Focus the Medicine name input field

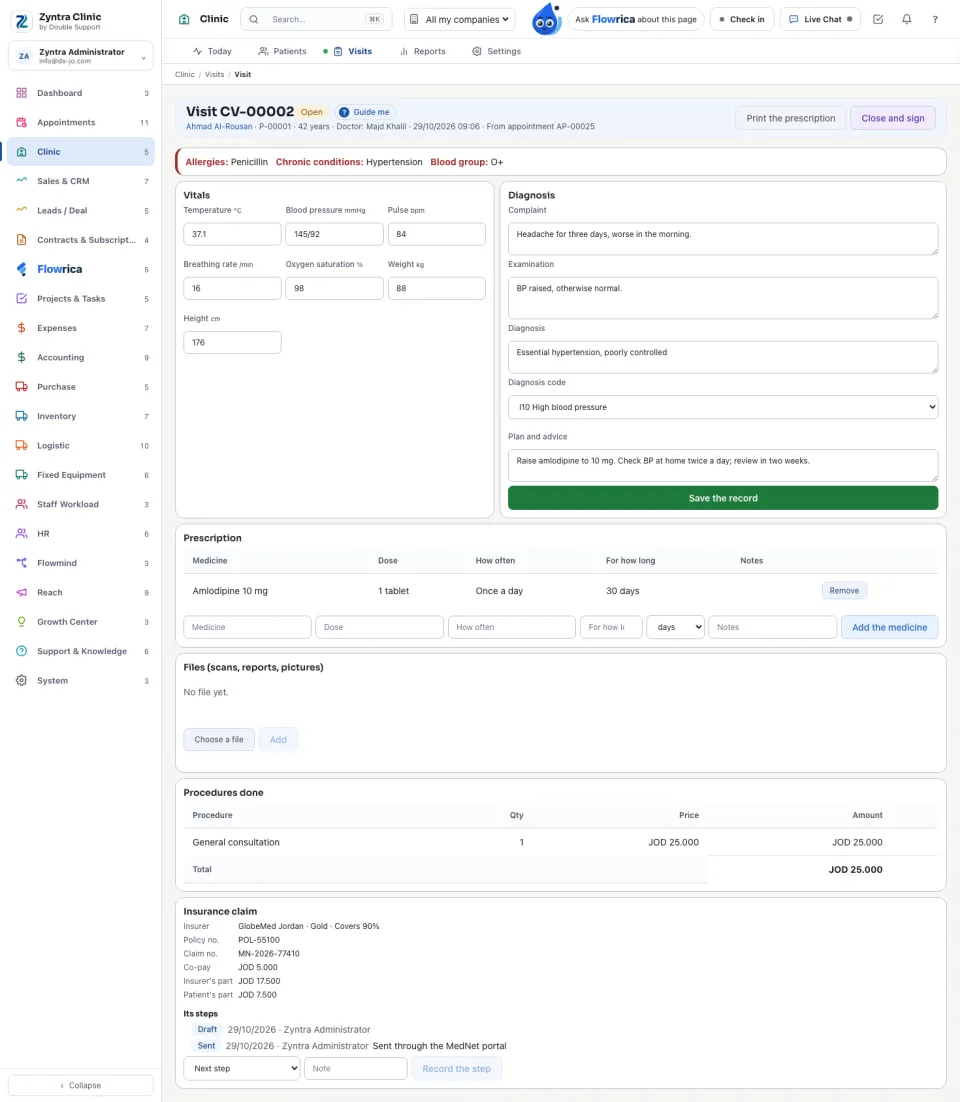pos(247,627)
